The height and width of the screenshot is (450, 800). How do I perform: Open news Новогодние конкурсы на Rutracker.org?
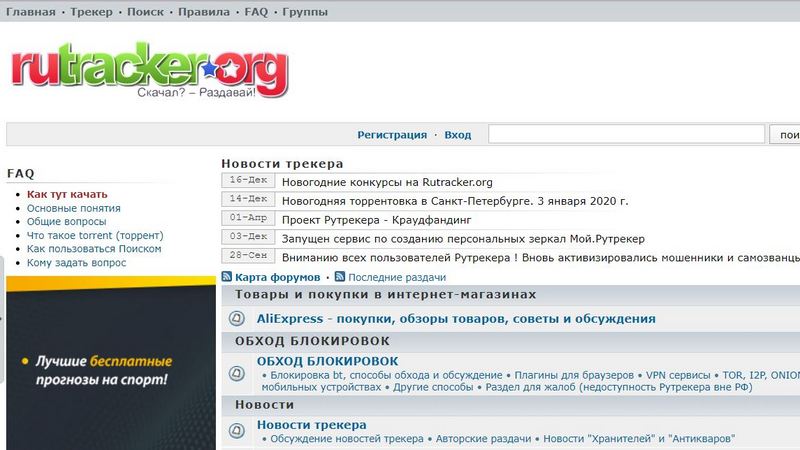[x=387, y=182]
